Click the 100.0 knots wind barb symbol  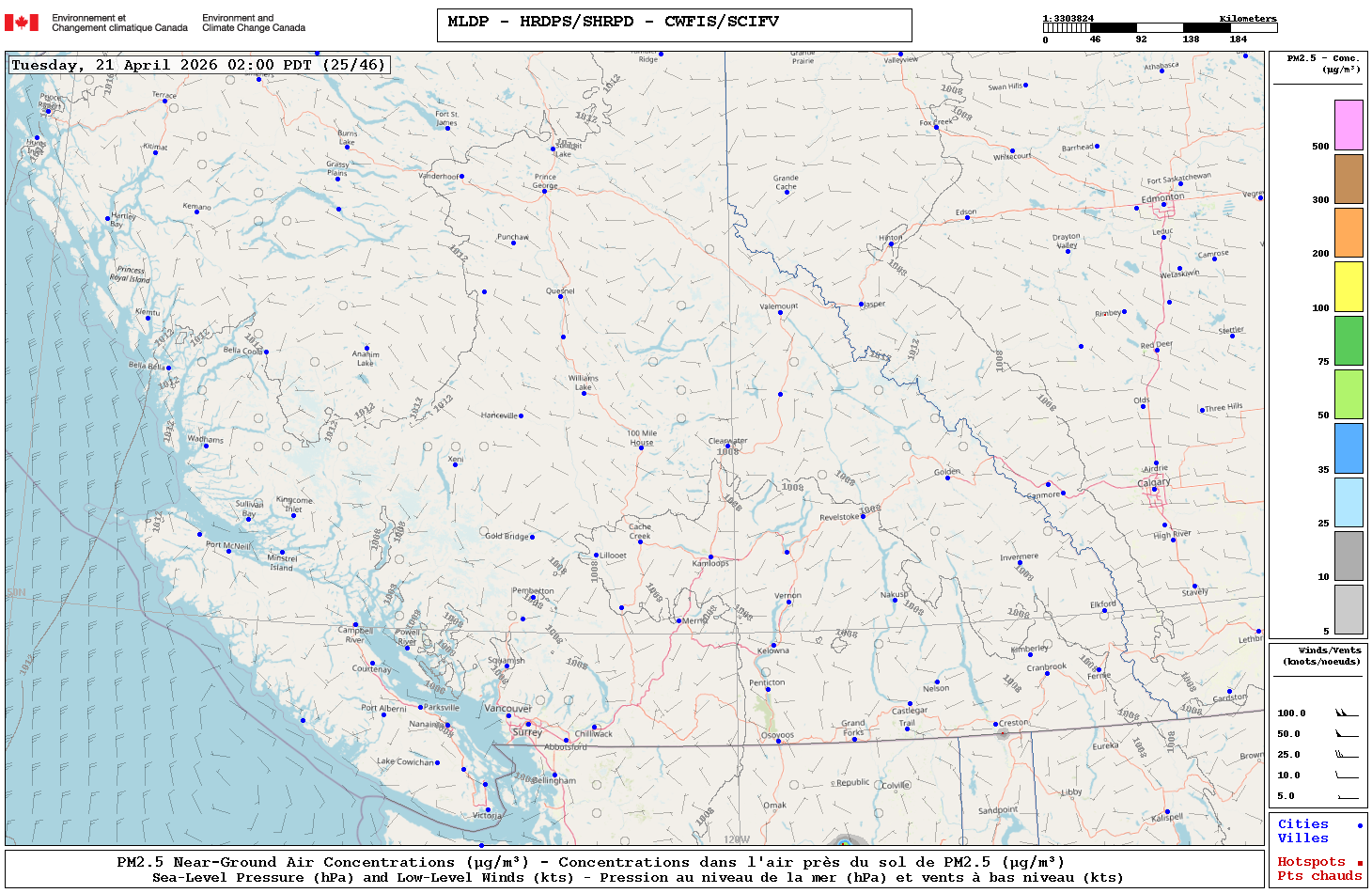[x=1346, y=713]
